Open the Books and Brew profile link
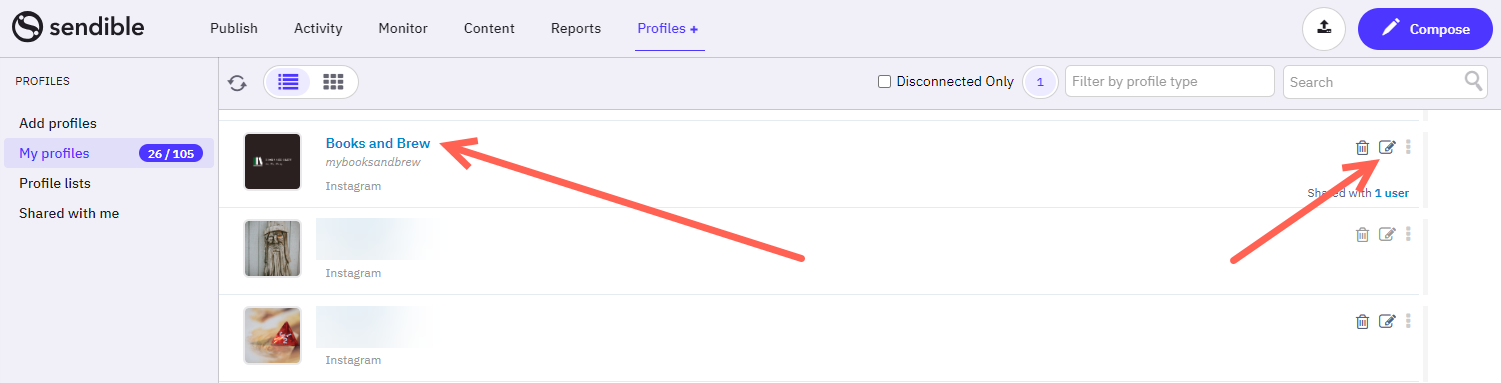The height and width of the screenshot is (383, 1501). [378, 143]
